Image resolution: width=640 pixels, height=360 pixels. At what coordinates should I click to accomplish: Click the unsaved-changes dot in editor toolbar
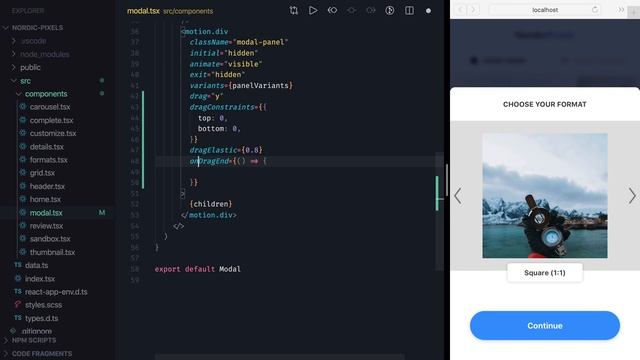(428, 11)
